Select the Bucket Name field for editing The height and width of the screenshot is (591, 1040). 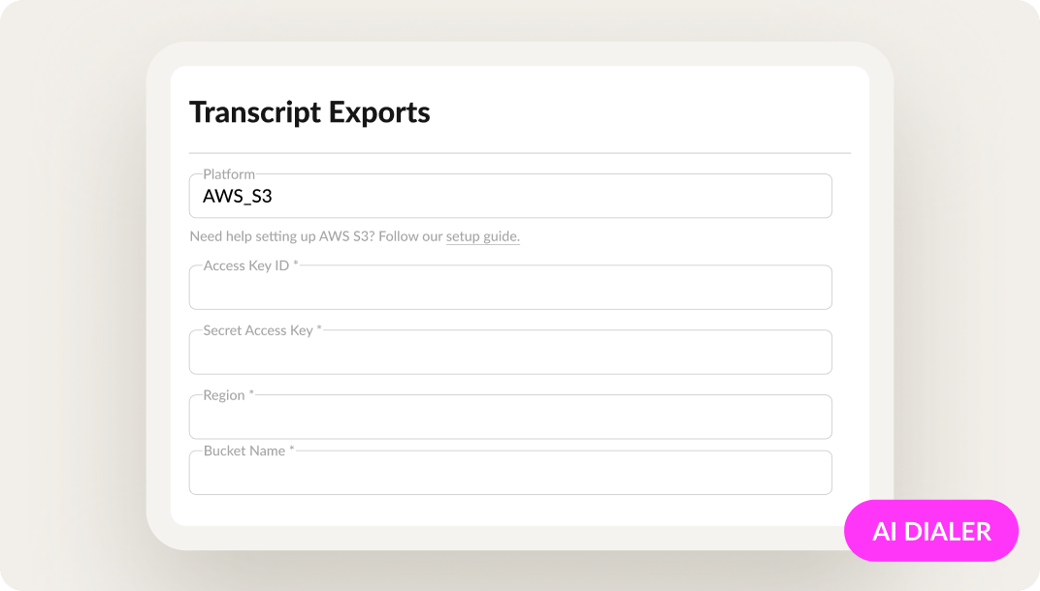[510, 472]
